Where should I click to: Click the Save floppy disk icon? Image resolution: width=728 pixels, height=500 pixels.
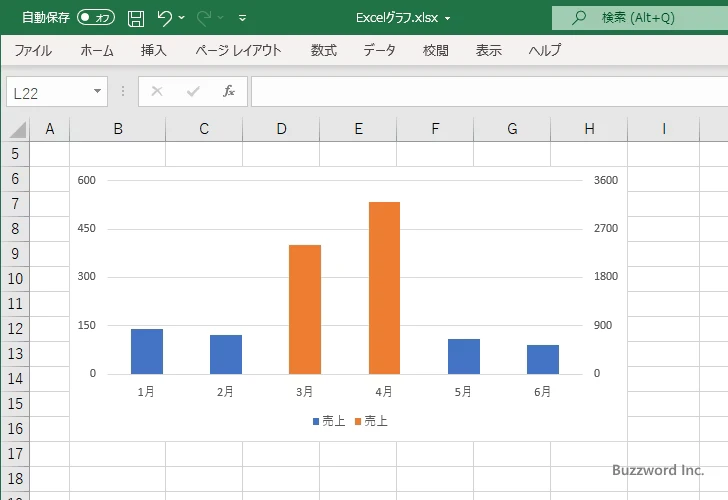point(136,18)
